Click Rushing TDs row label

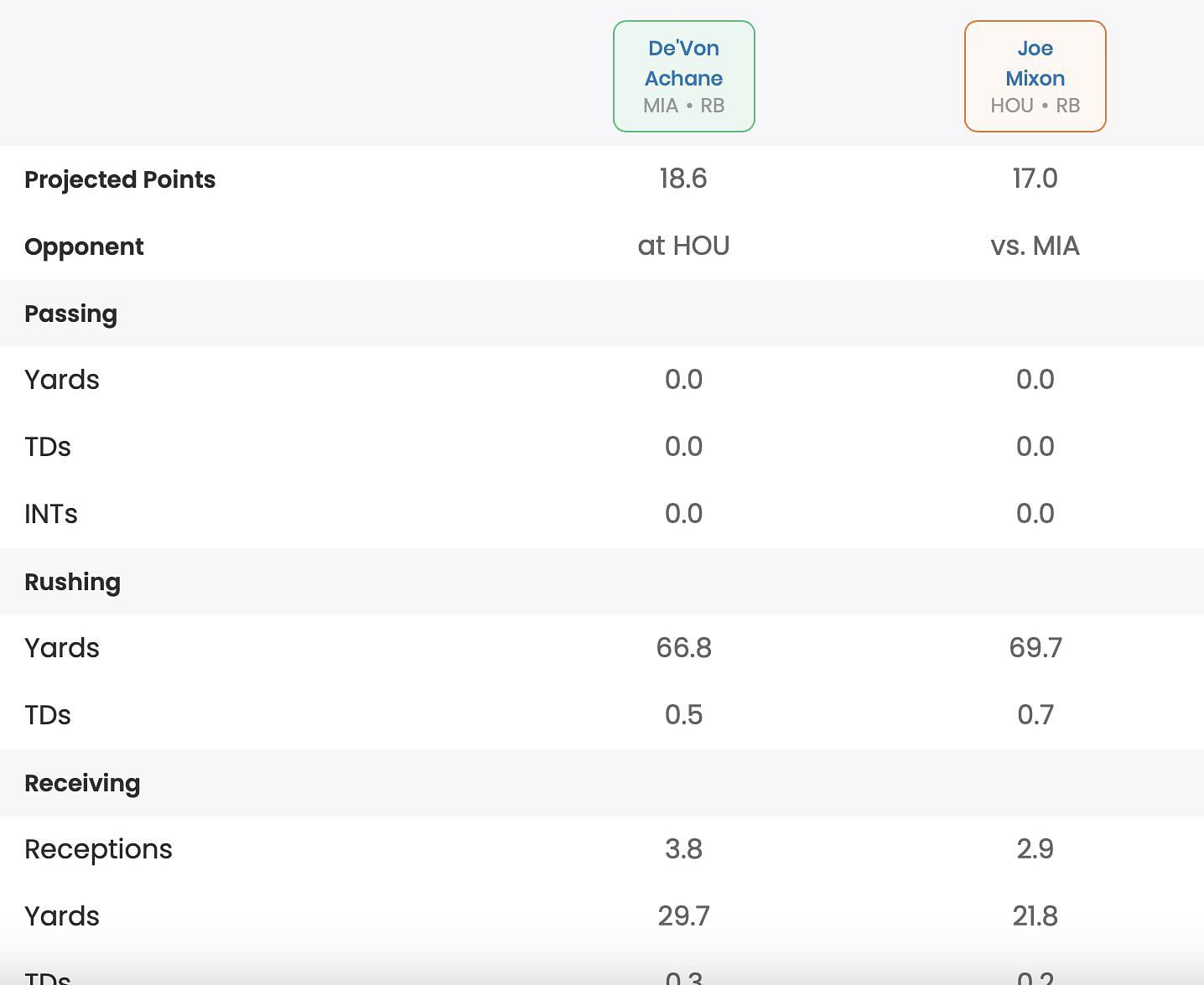[48, 715]
